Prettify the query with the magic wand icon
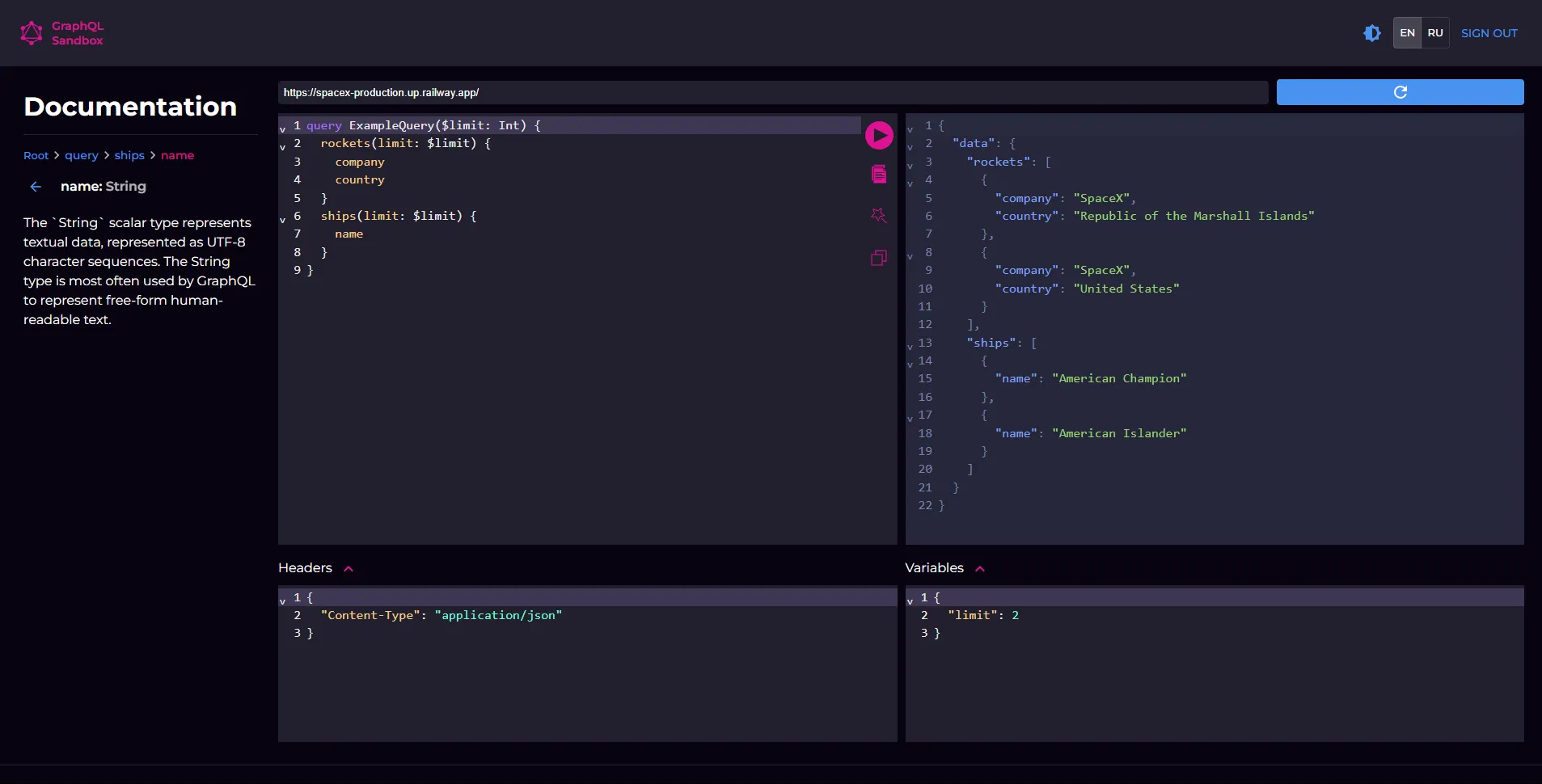Viewport: 1542px width, 784px height. click(879, 215)
